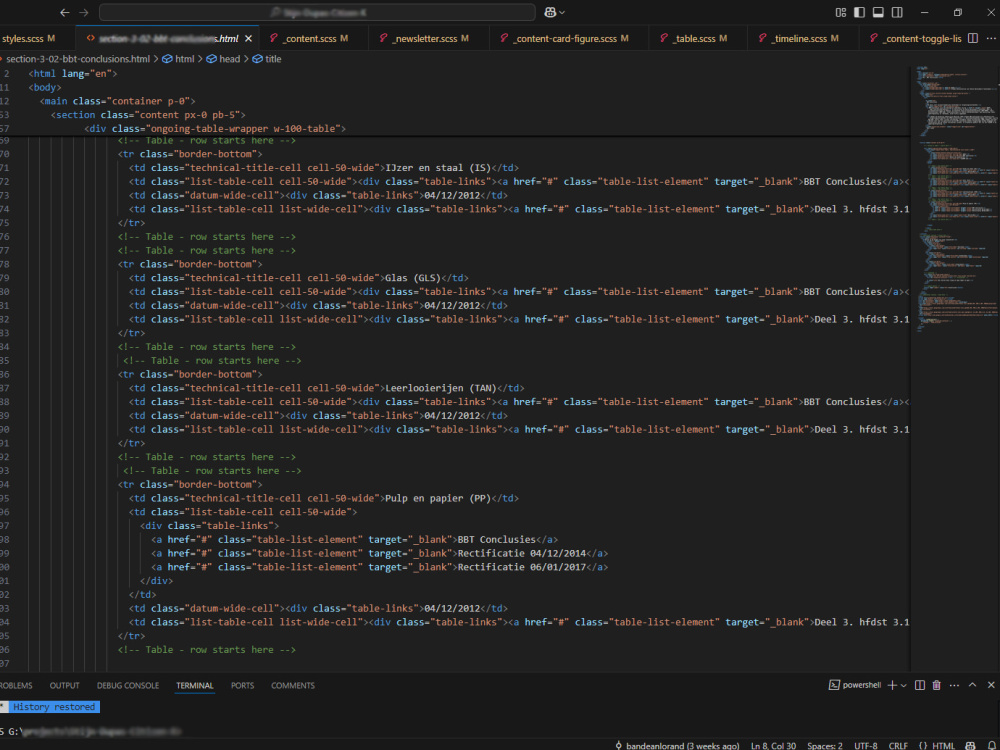Open Copilot status icon in status bar
The image size is (1000, 750).
click(971, 745)
